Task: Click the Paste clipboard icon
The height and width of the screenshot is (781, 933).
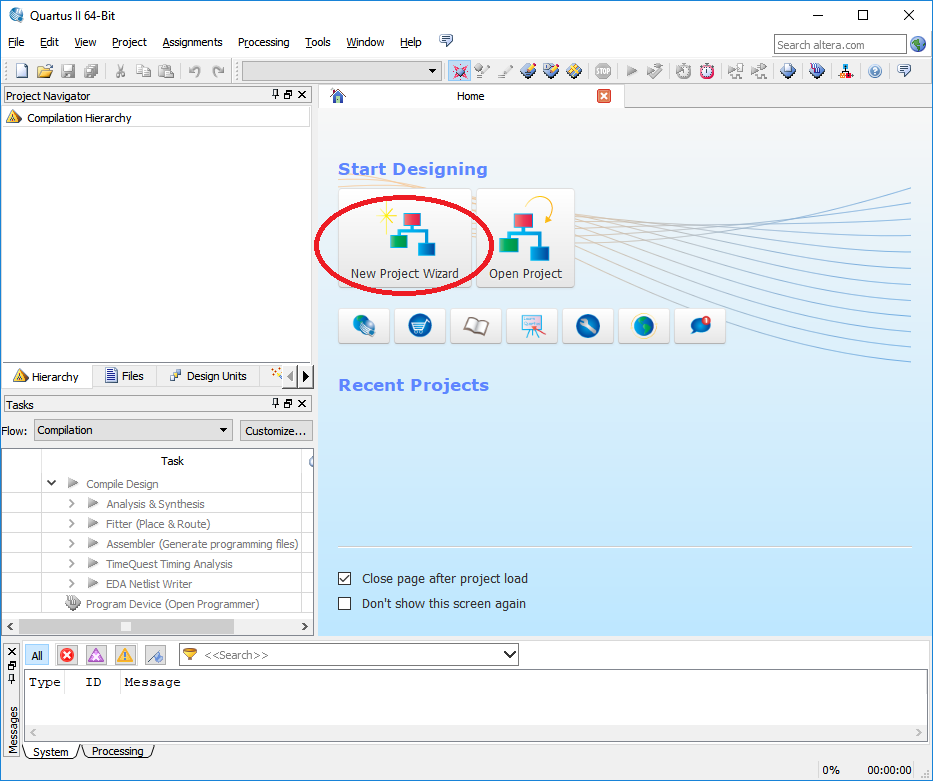Action: (166, 71)
